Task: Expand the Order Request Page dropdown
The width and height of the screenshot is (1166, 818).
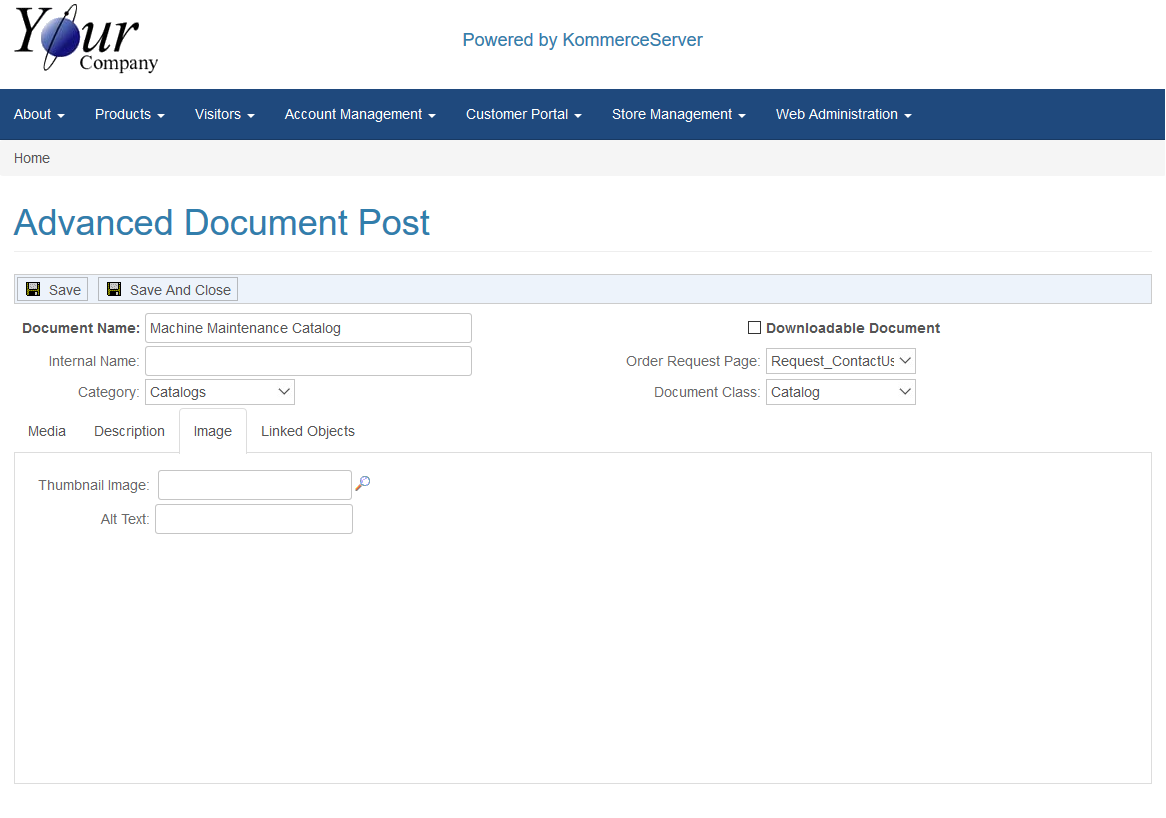Action: pyautogui.click(x=840, y=361)
